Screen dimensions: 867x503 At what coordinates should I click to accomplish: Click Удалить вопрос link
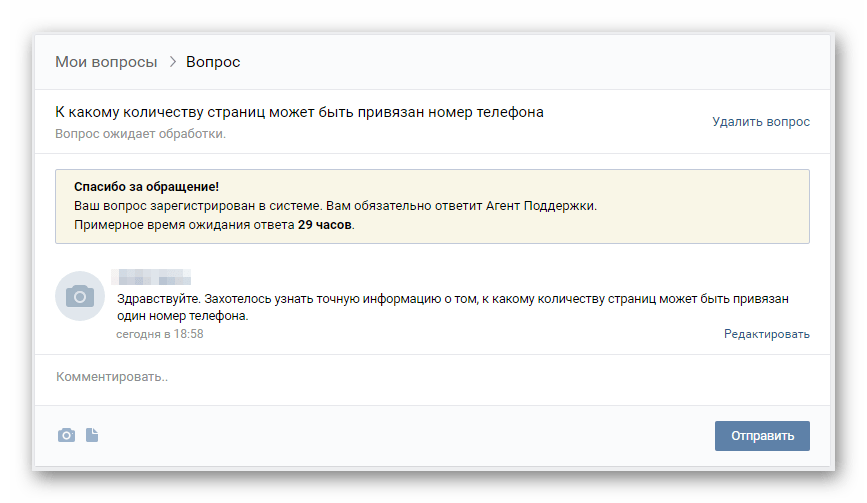pyautogui.click(x=761, y=122)
